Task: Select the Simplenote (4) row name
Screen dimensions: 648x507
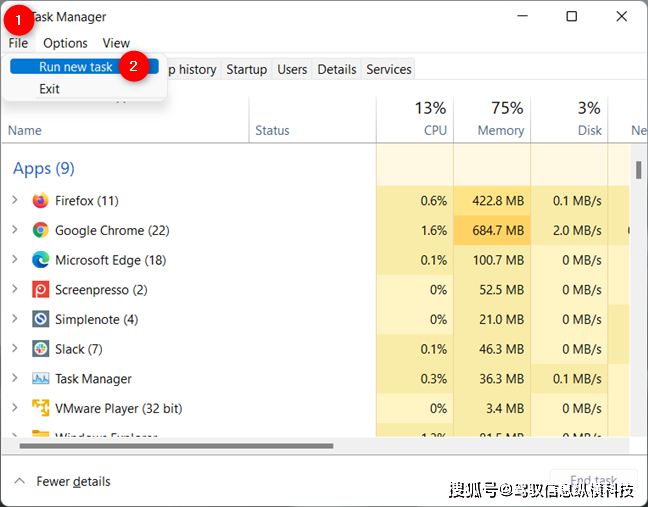Action: tap(97, 319)
